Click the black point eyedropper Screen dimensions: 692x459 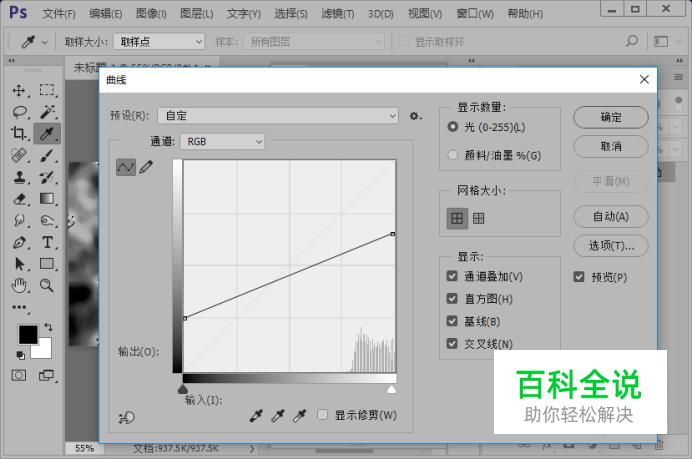[256, 415]
